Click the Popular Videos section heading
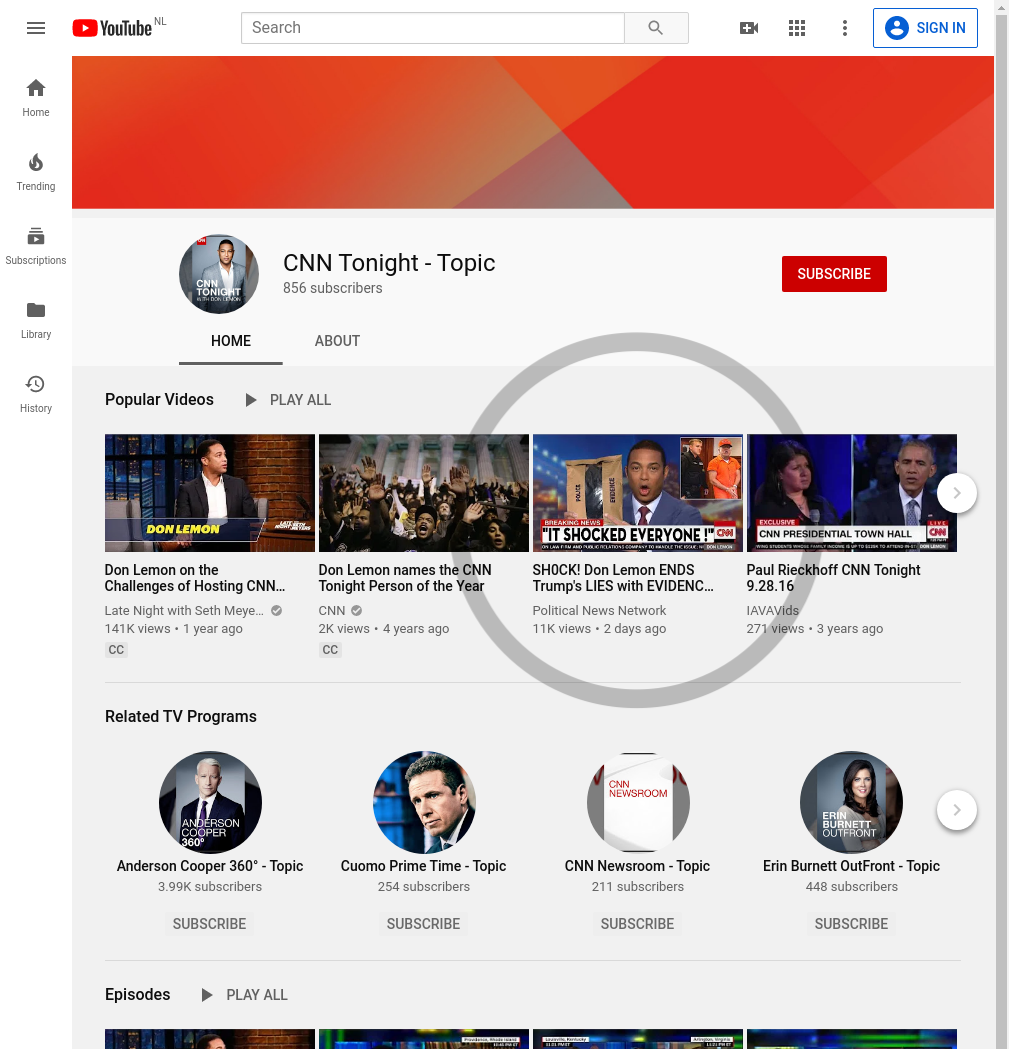This screenshot has height=1049, width=1009. (x=159, y=400)
